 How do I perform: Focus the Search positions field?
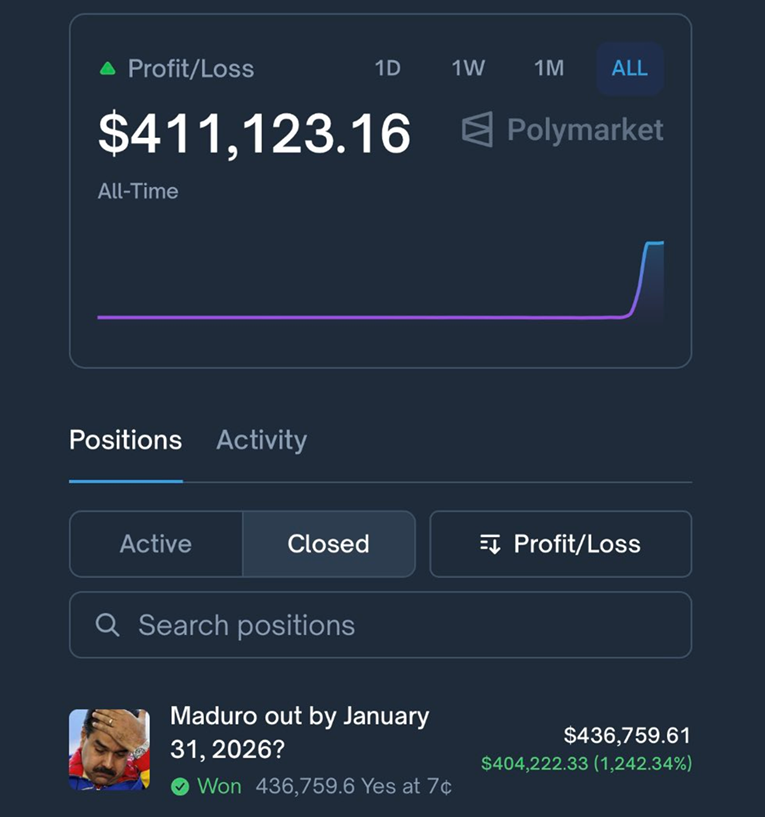(x=400, y=626)
